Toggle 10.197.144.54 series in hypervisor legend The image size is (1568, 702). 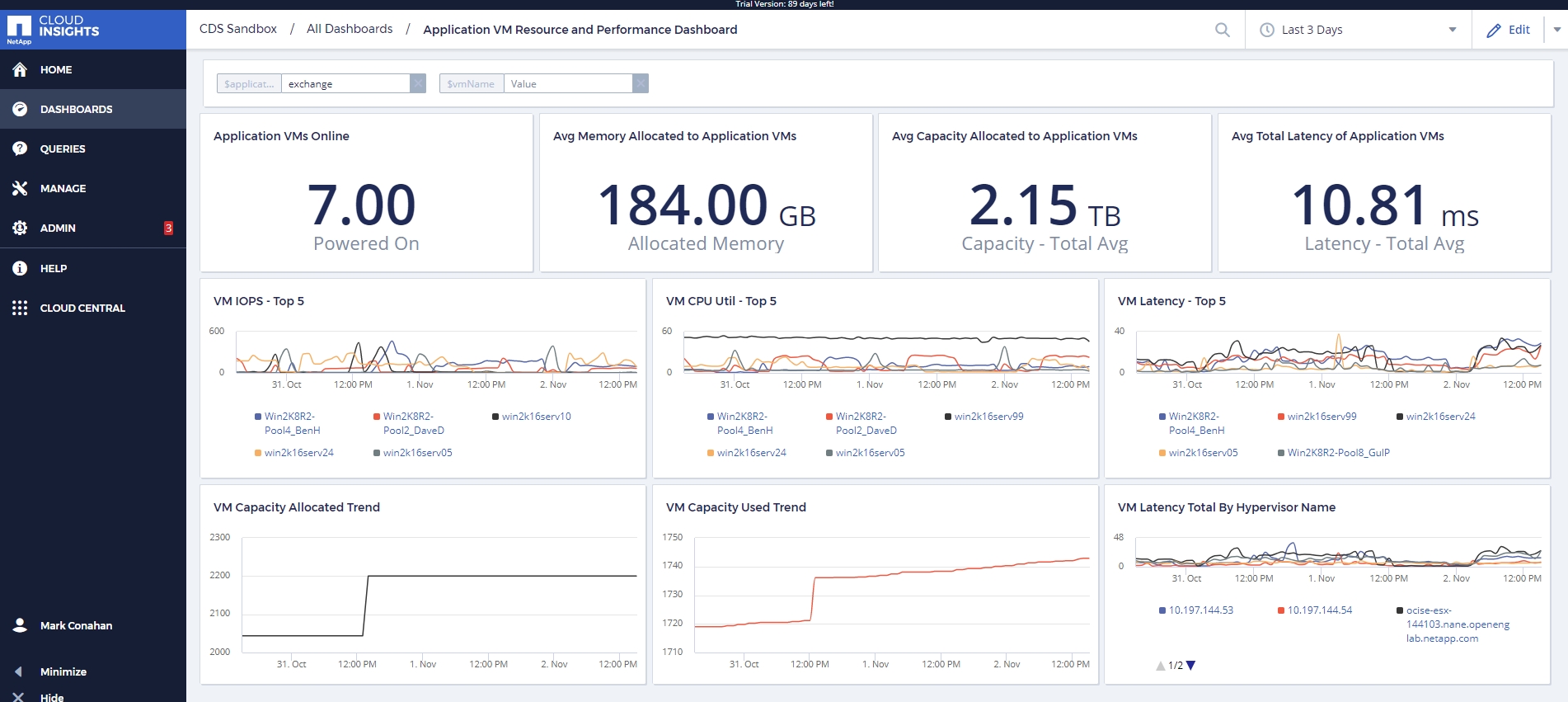point(1319,610)
